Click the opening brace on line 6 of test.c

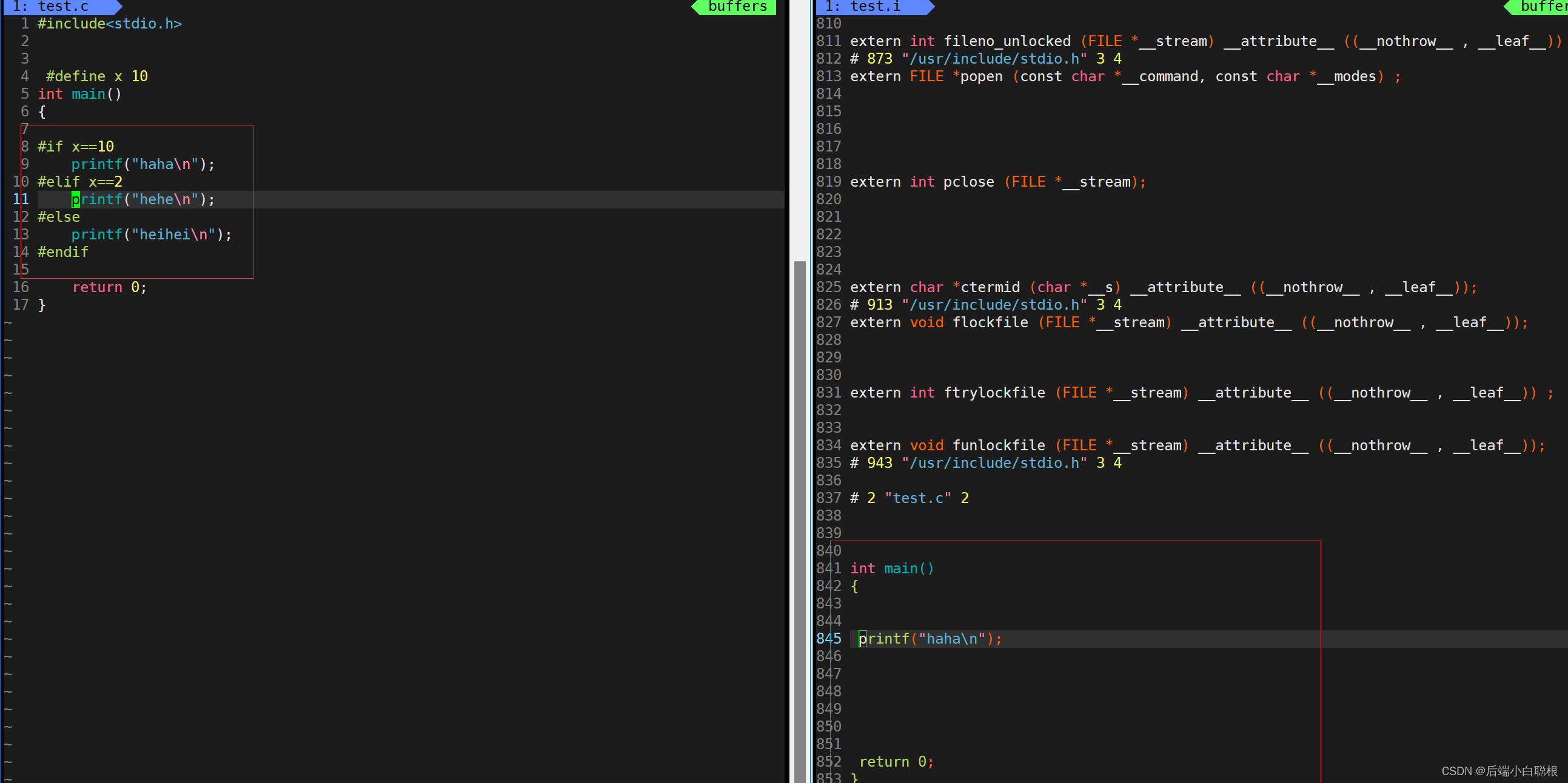42,112
